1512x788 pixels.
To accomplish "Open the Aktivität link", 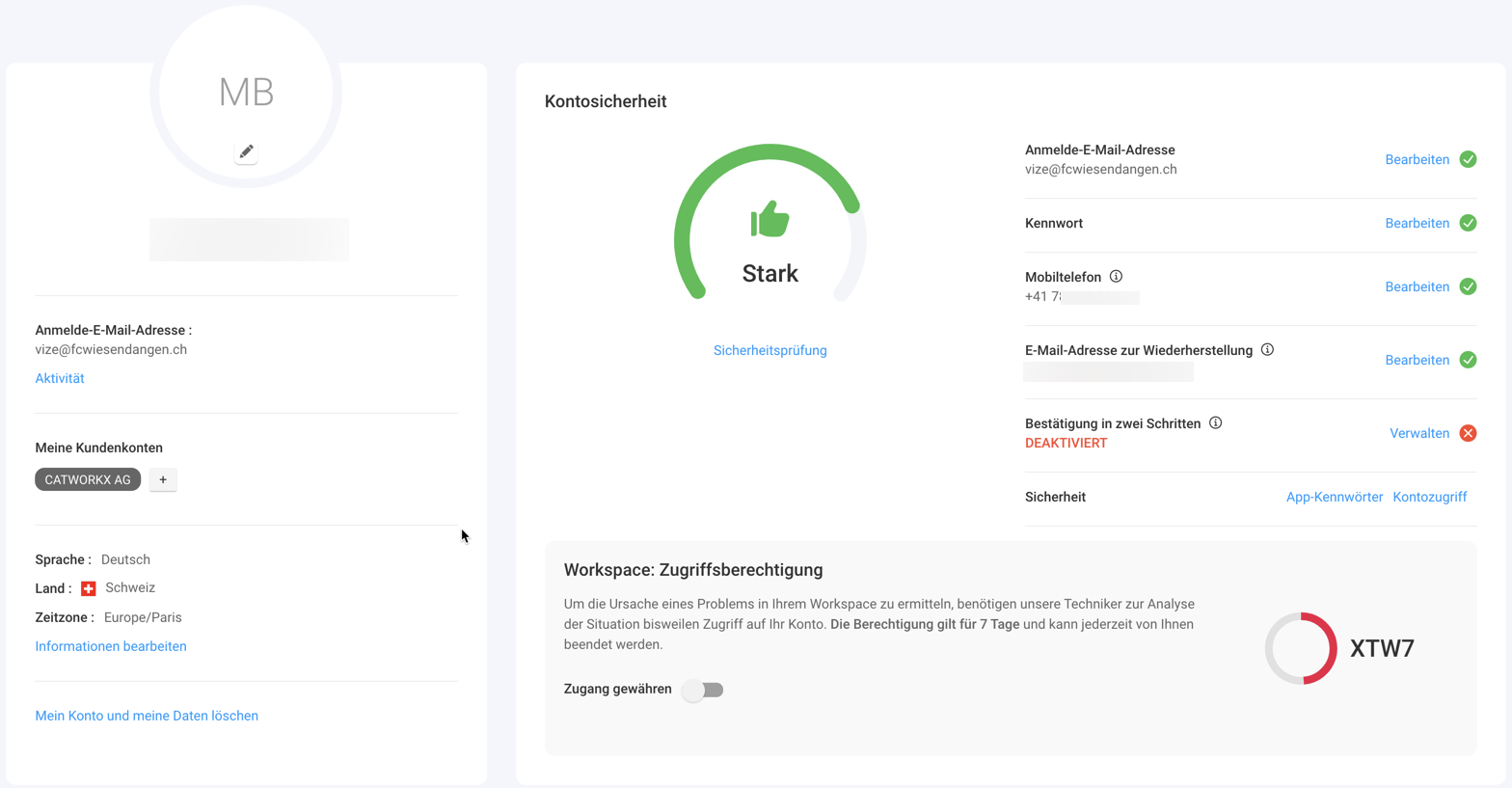I will (x=60, y=378).
